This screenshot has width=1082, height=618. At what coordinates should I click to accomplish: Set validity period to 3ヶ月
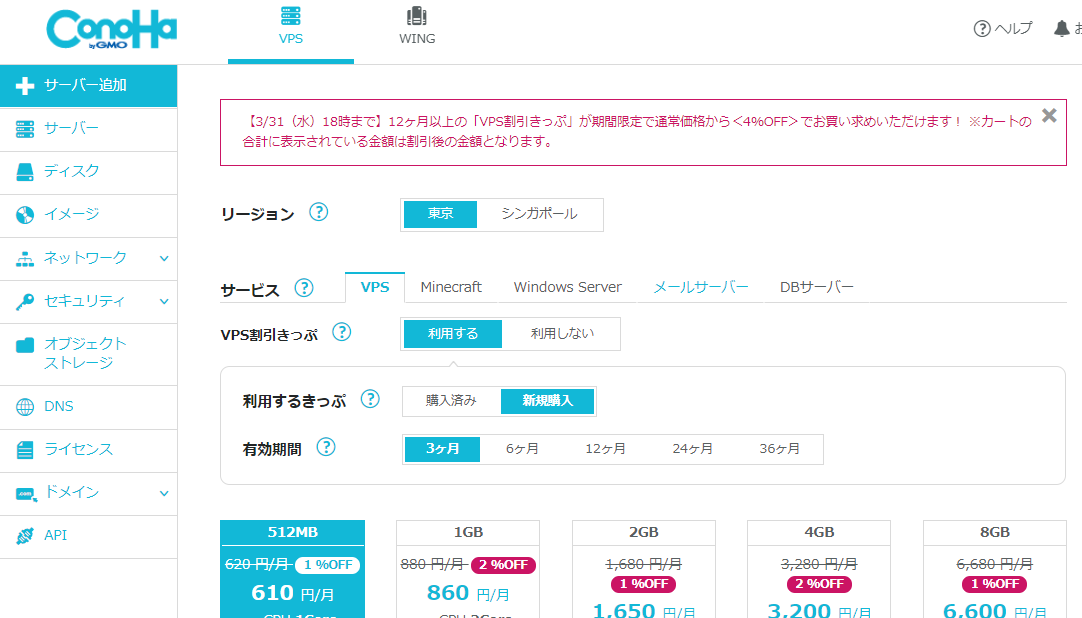pos(442,449)
